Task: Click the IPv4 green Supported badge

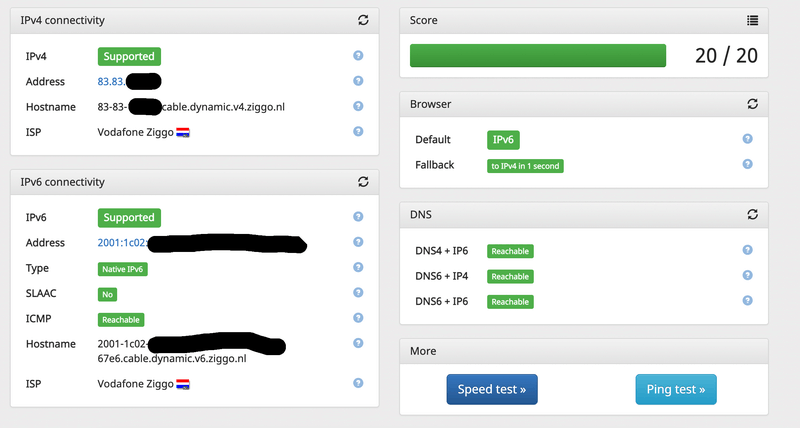Action: [x=129, y=56]
